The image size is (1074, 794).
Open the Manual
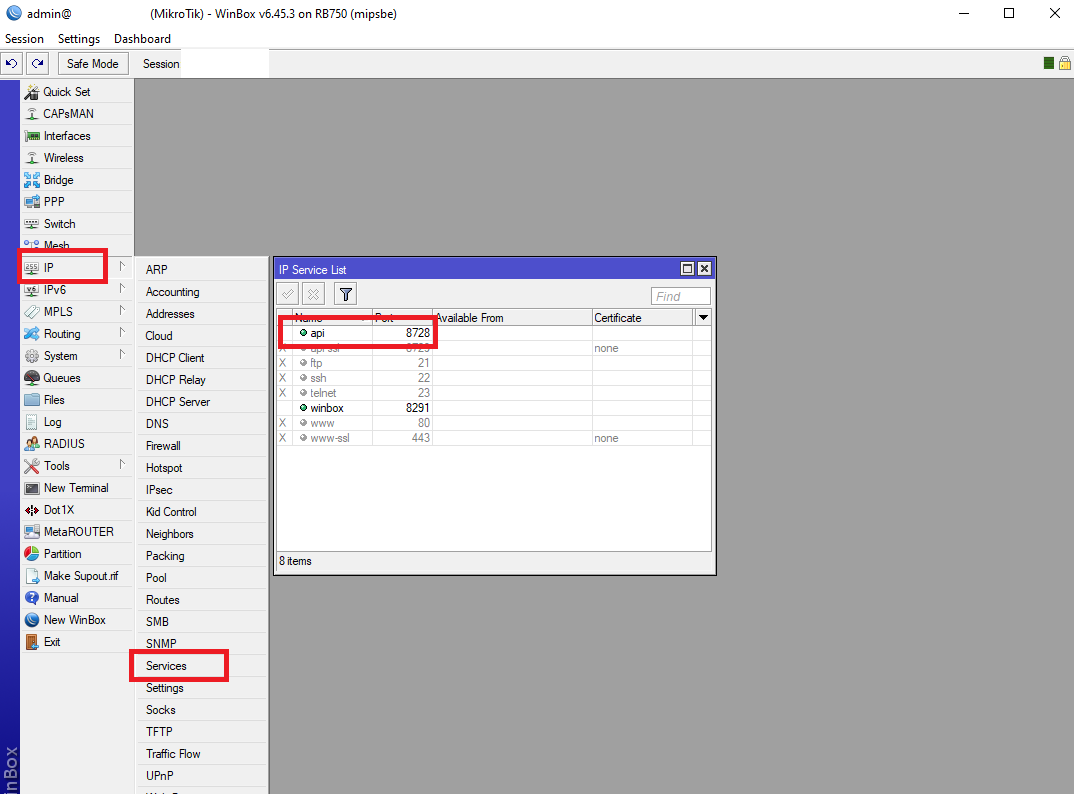click(x=76, y=597)
